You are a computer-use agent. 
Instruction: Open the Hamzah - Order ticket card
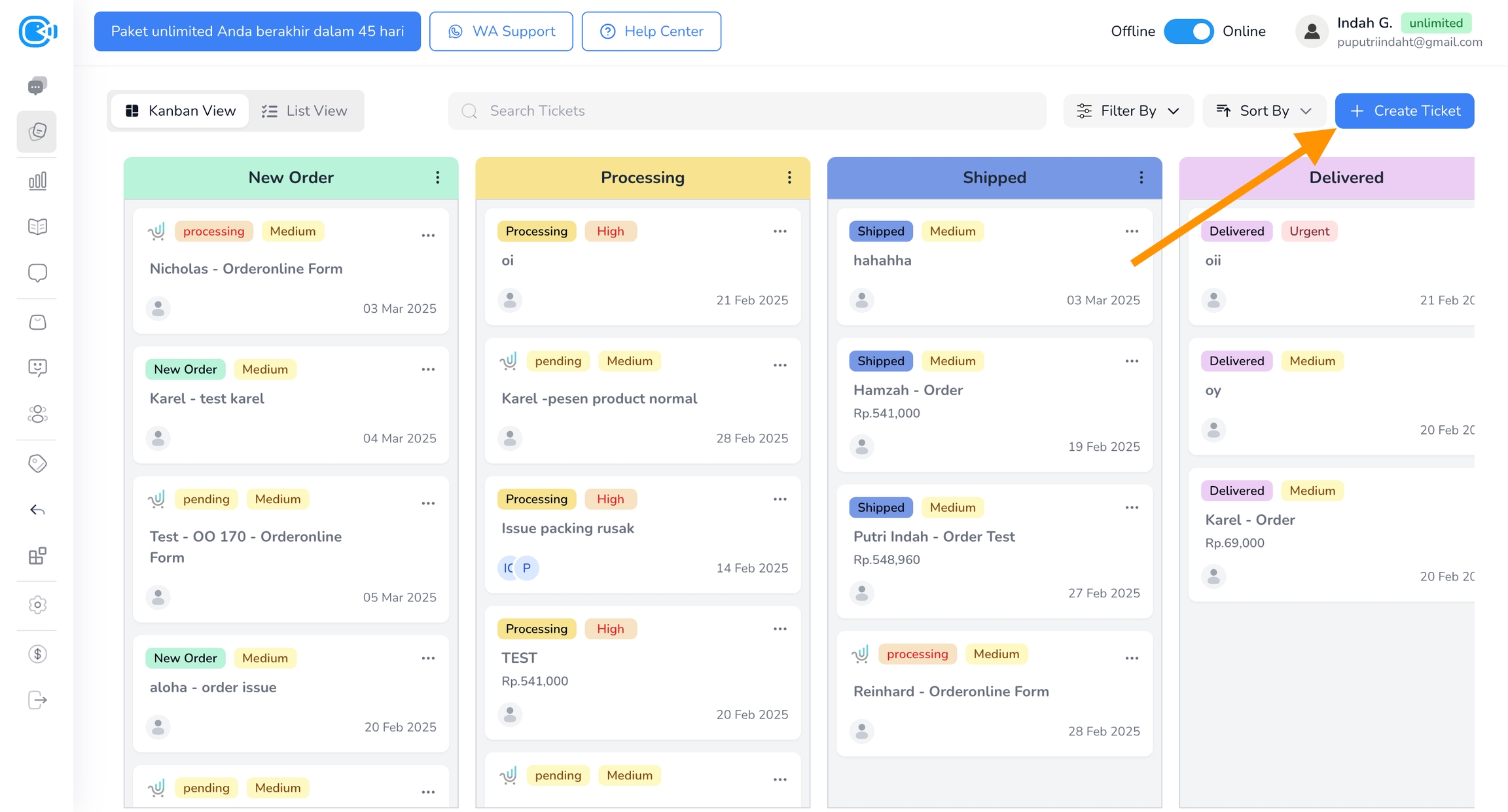pyautogui.click(x=907, y=390)
